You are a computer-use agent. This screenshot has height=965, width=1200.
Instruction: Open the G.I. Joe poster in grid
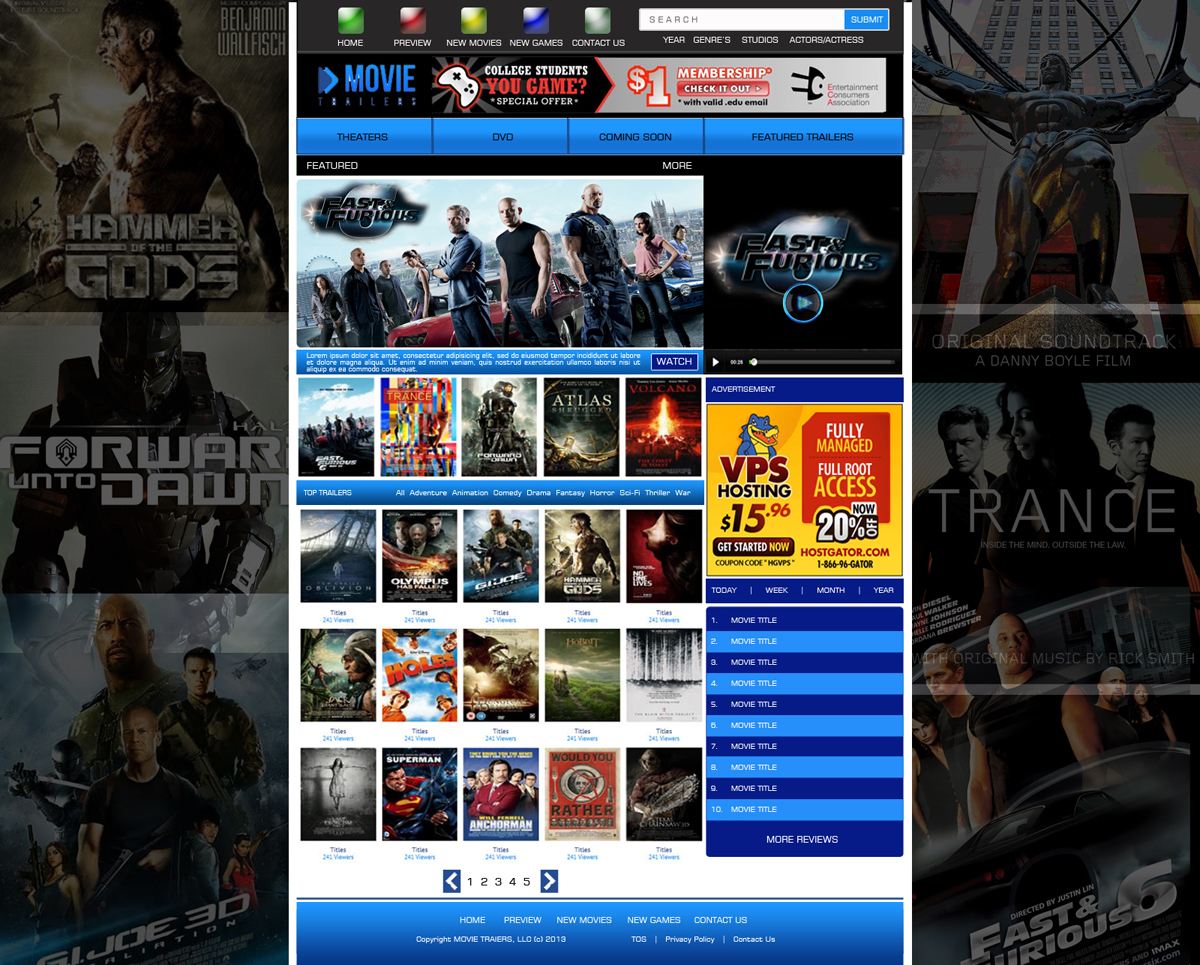click(501, 556)
